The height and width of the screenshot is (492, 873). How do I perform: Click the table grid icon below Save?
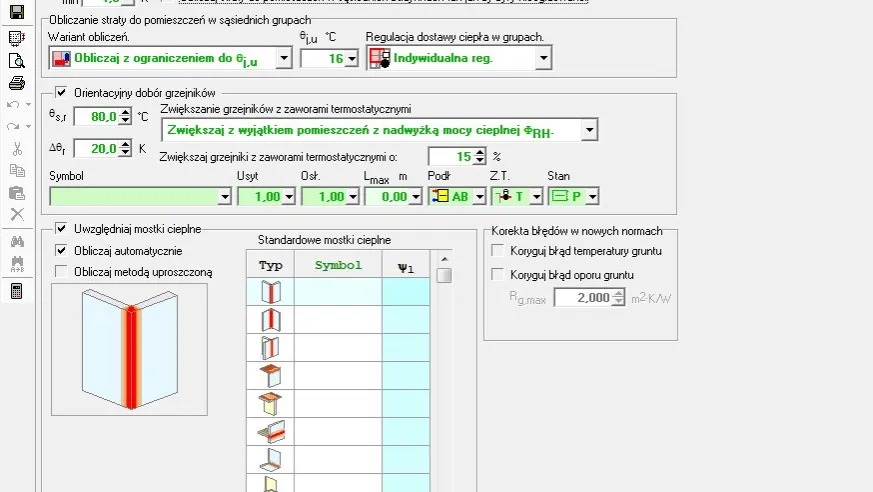pos(16,38)
